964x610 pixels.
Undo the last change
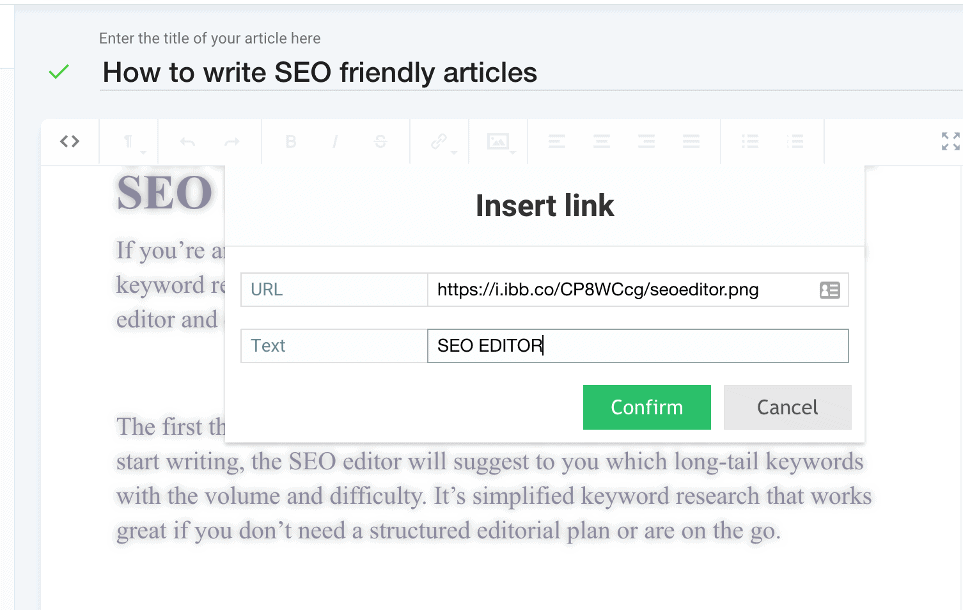(186, 141)
